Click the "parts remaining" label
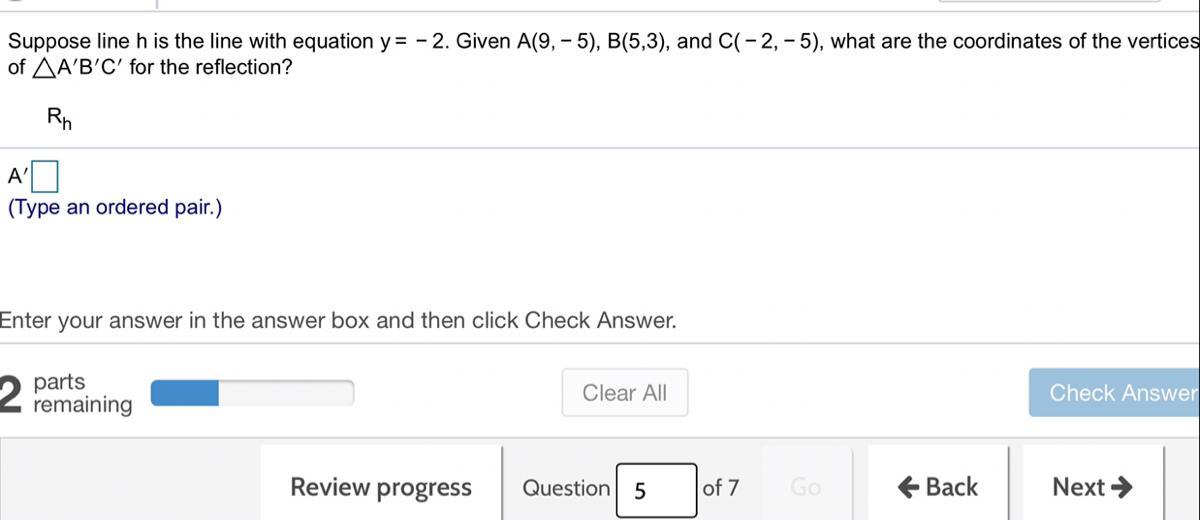 82,393
